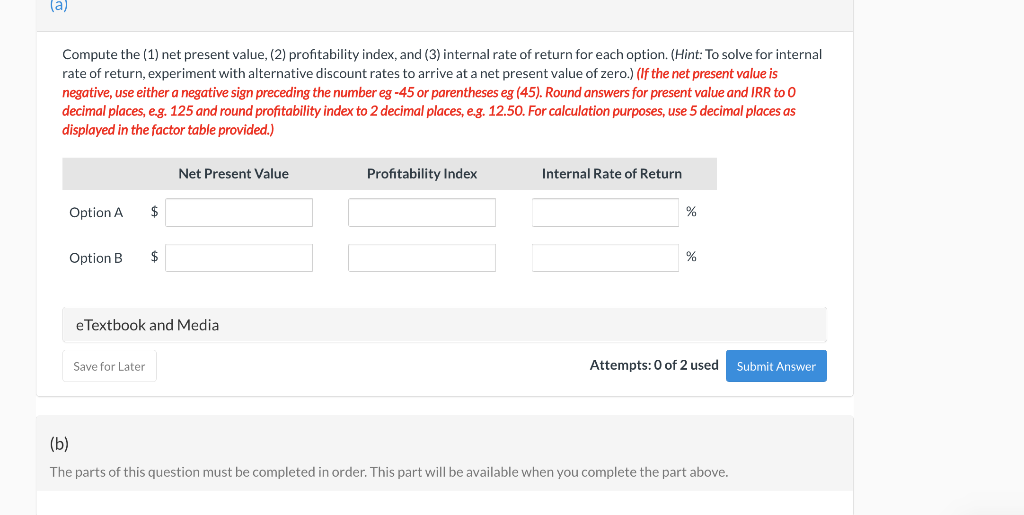The width and height of the screenshot is (1024, 515).
Task: Click Option B Internal Rate of Return input
Action: (x=605, y=258)
